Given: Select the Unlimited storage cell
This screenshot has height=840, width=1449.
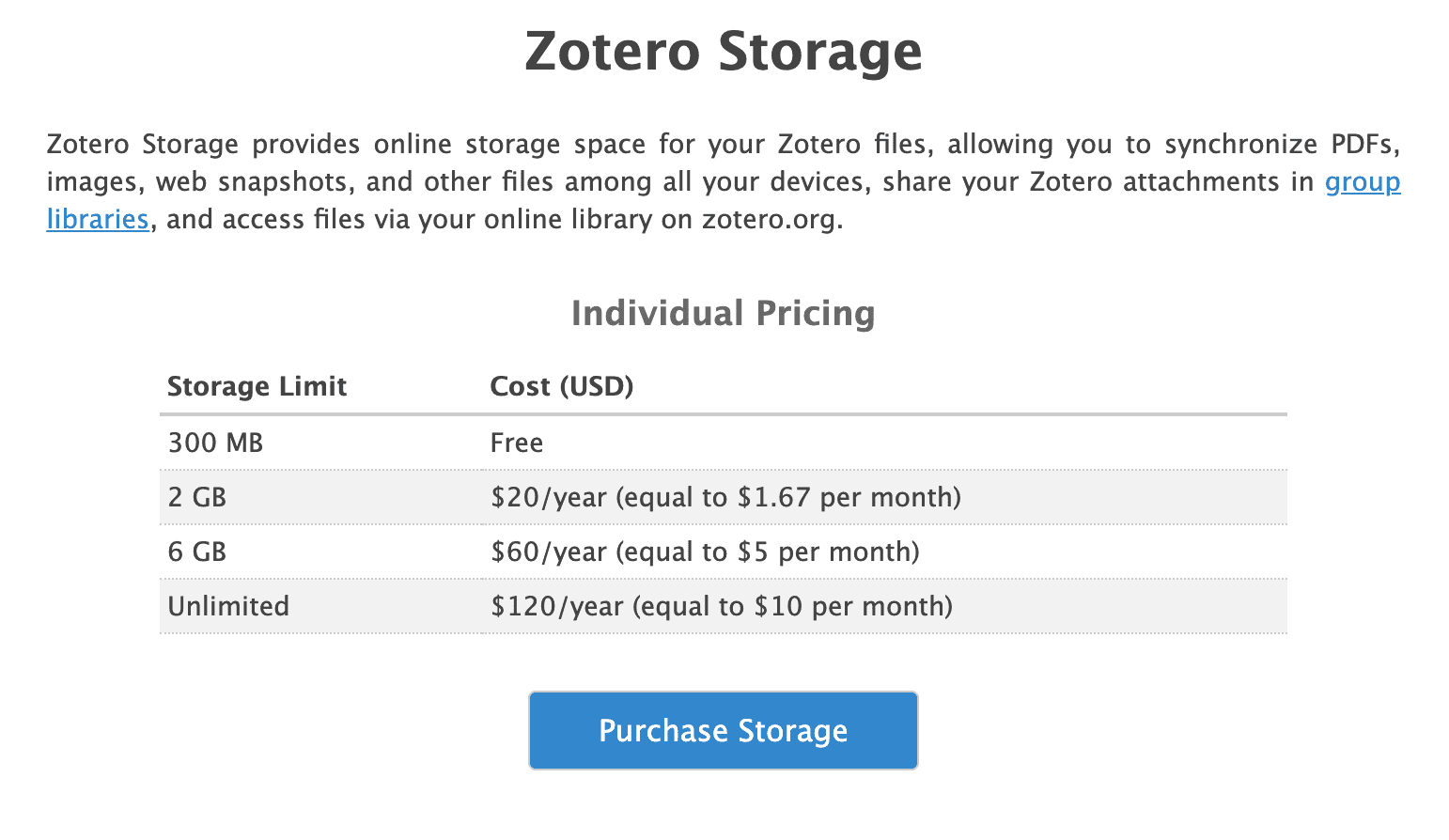Looking at the screenshot, I should click(228, 606).
